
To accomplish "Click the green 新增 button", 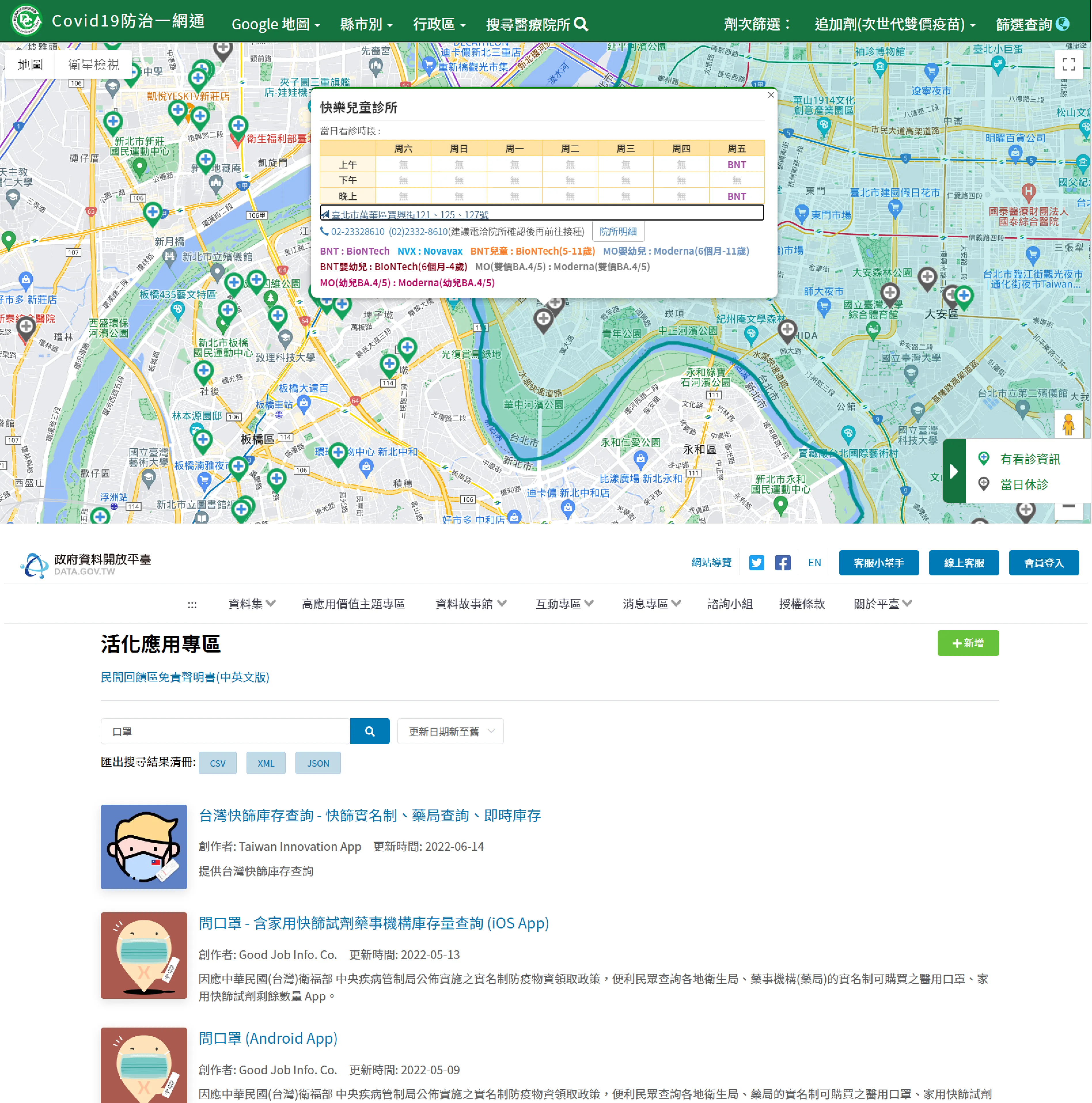I will tap(968, 643).
